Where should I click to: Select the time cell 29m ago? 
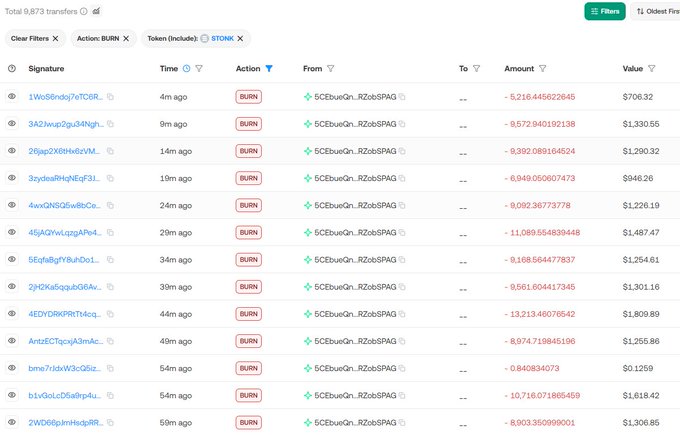(176, 232)
